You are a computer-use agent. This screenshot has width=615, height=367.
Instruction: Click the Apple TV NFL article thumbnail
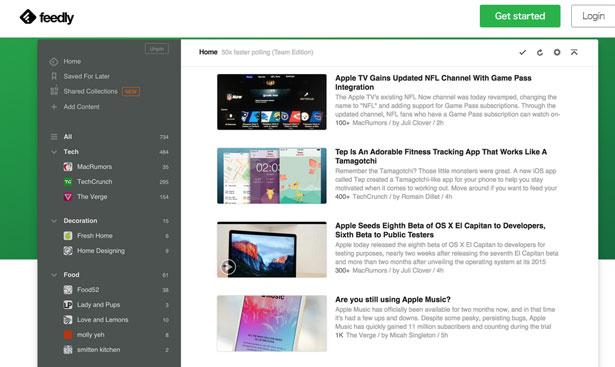[x=272, y=102]
